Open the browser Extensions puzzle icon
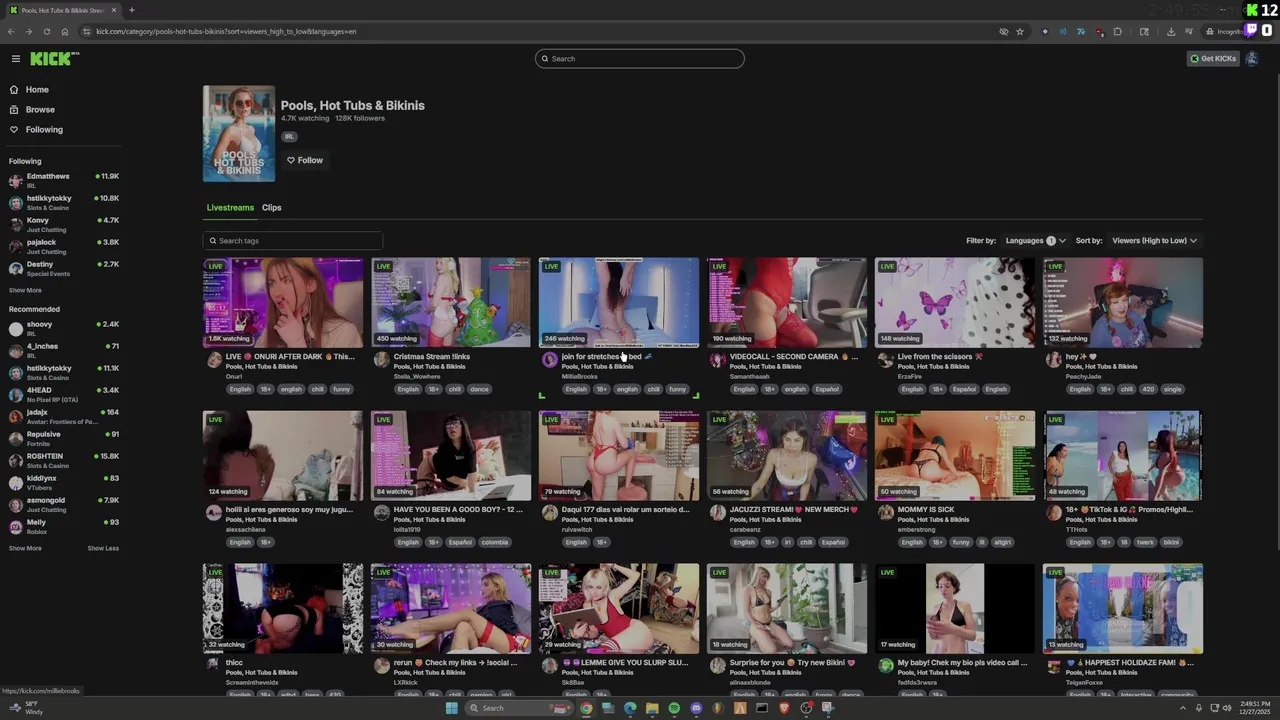This screenshot has width=1280, height=720. click(1118, 32)
